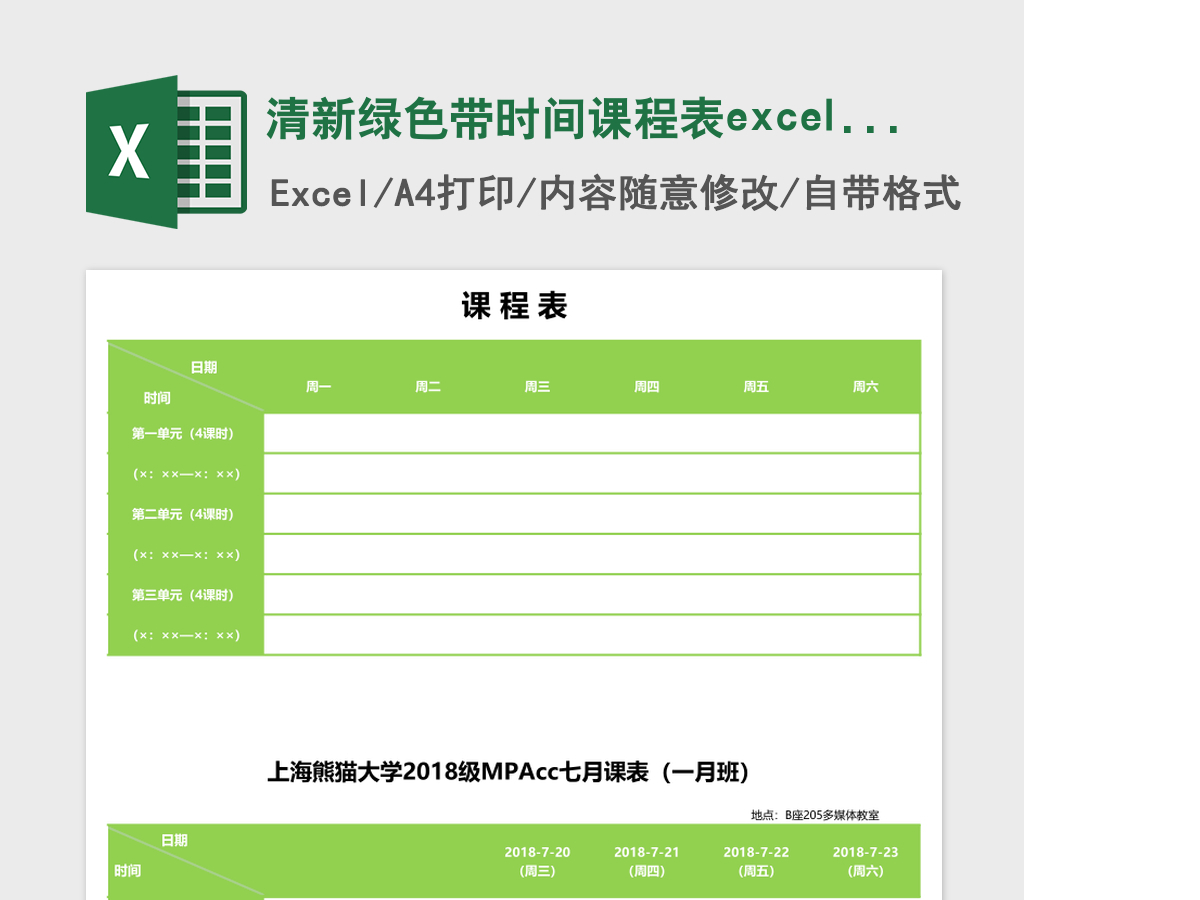The height and width of the screenshot is (900, 1200).
Task: Select the 周四 column header
Action: [x=646, y=387]
